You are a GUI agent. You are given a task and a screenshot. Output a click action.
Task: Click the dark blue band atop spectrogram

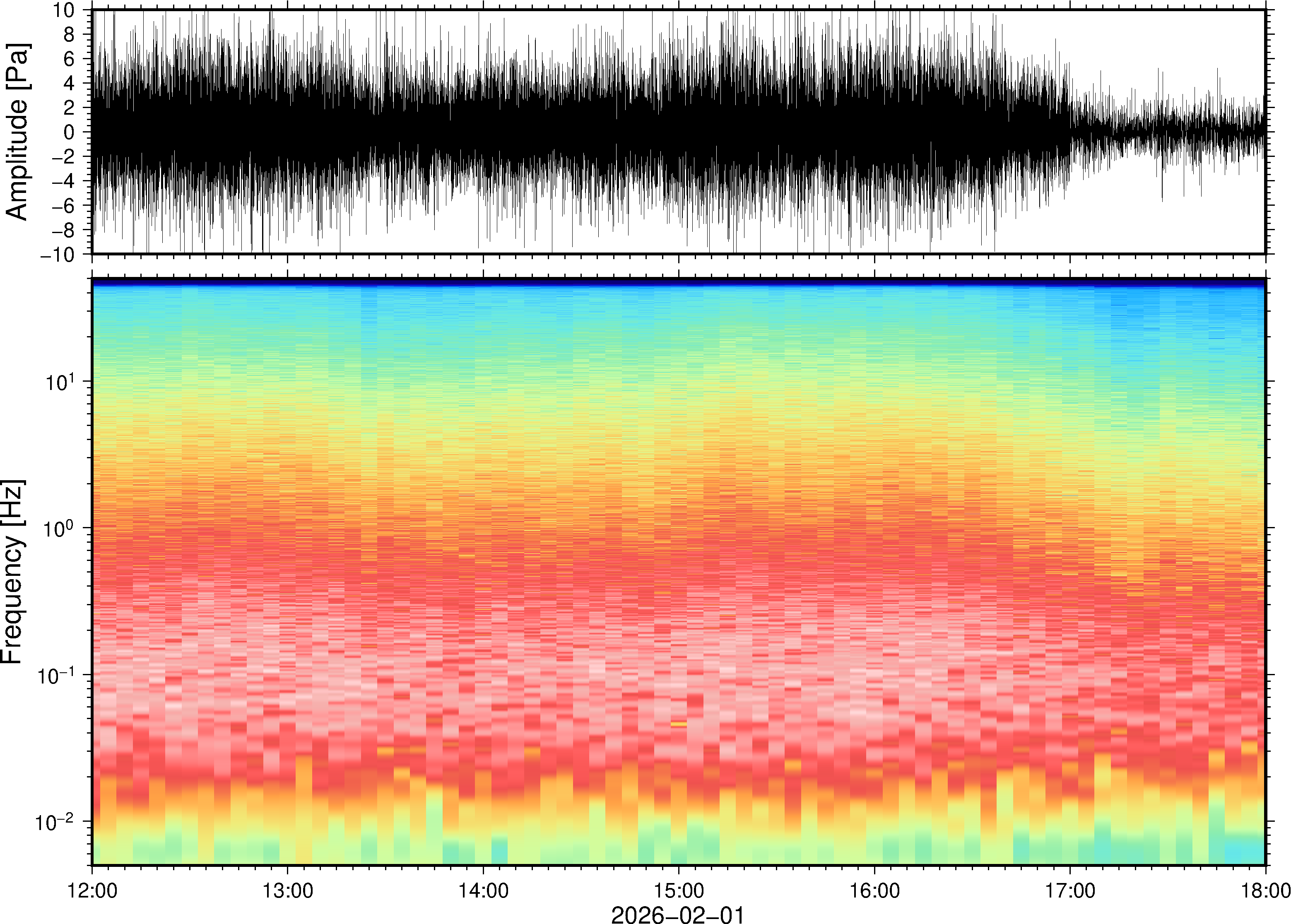[x=677, y=282]
